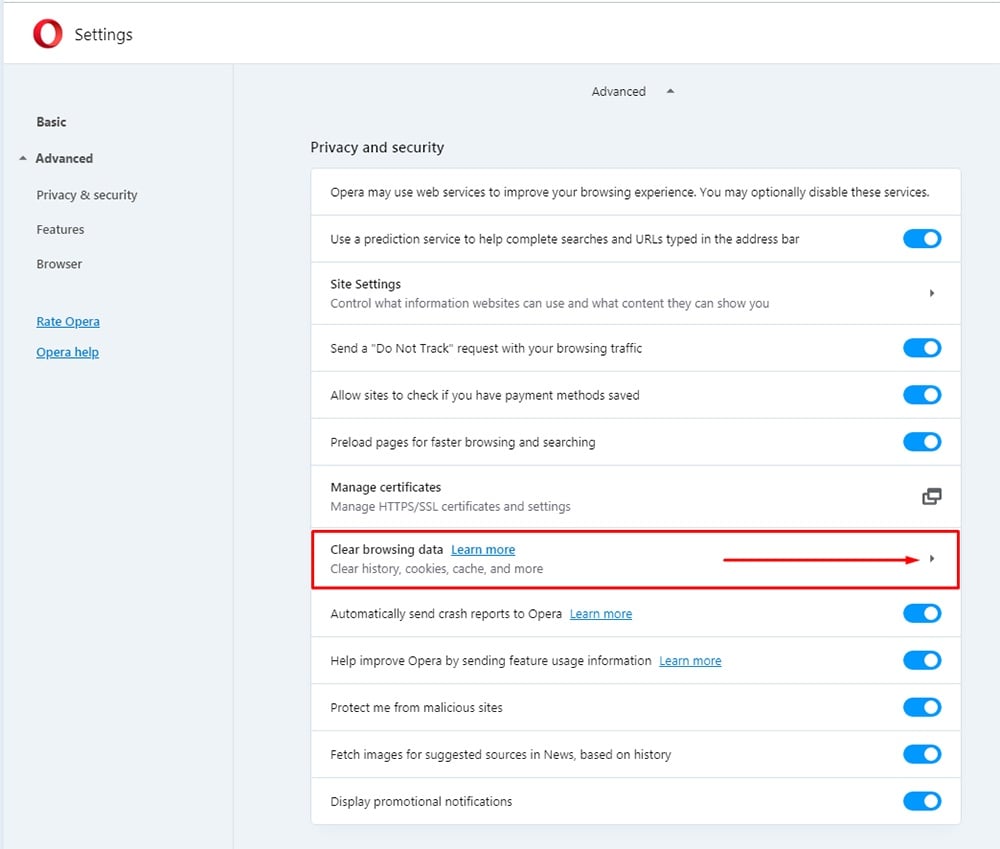This screenshot has width=1000, height=849.
Task: Click 'Control what information websites can use' description
Action: point(550,304)
